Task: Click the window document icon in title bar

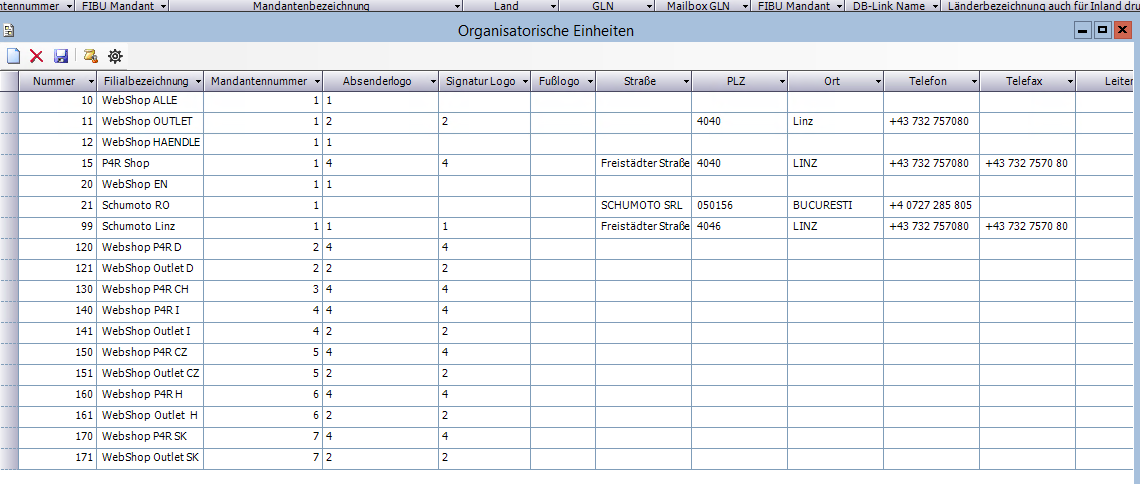Action: point(8,31)
